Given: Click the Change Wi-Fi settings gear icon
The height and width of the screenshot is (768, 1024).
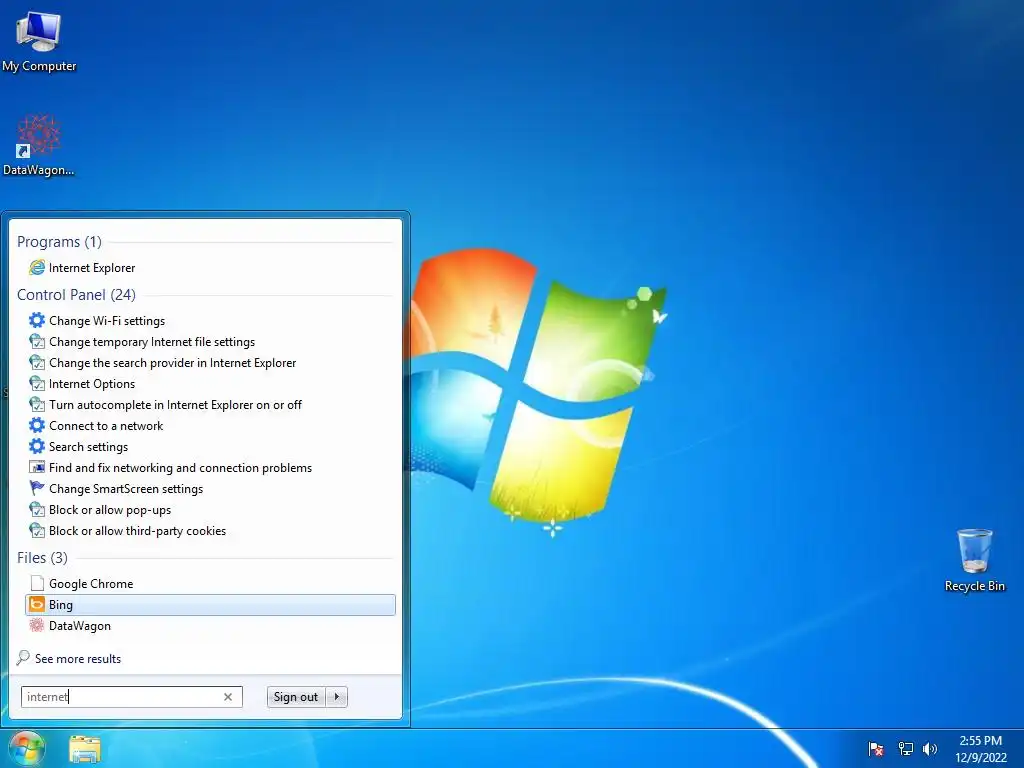Looking at the screenshot, I should pos(37,320).
